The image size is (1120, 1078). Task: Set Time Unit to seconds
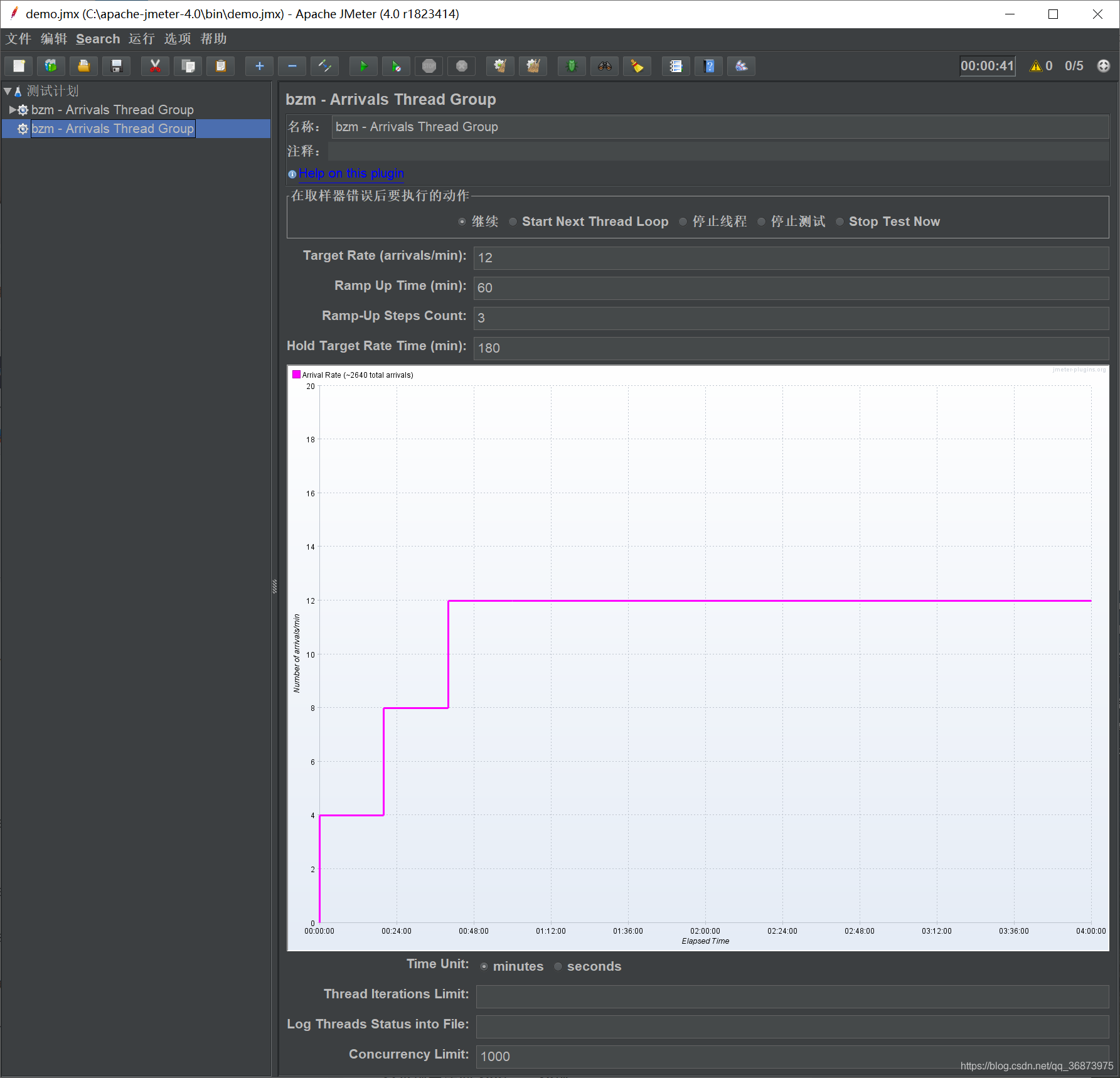588,966
